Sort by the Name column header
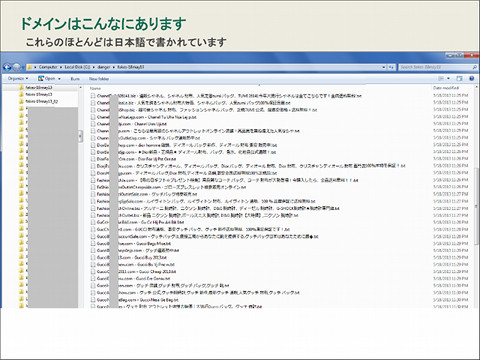 tap(95, 88)
